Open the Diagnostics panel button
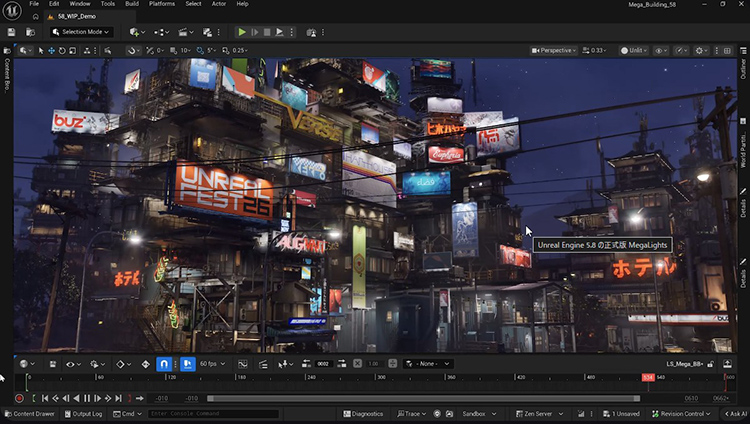750x424 pixels. click(x=363, y=414)
